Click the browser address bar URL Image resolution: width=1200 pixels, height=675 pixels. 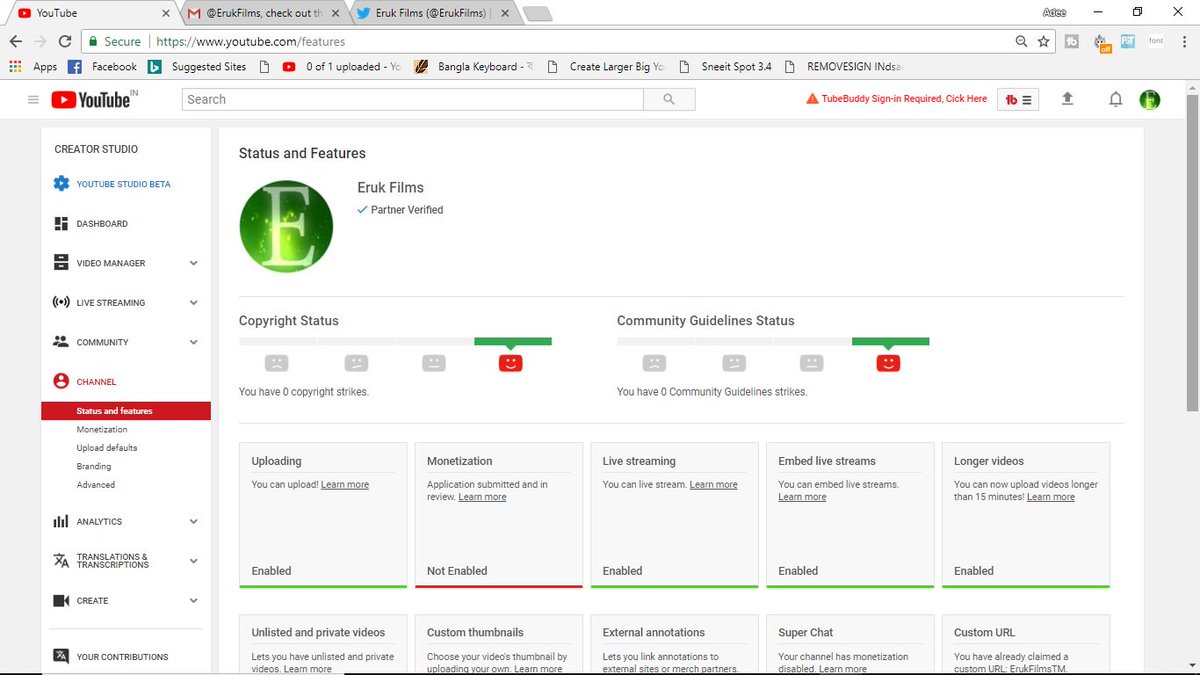tap(250, 42)
